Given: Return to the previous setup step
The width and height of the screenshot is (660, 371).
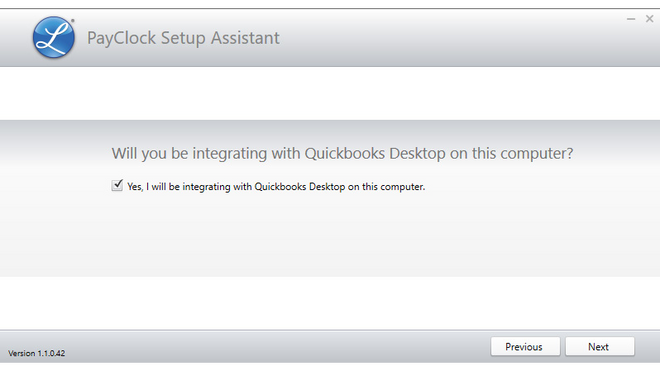Looking at the screenshot, I should [525, 347].
